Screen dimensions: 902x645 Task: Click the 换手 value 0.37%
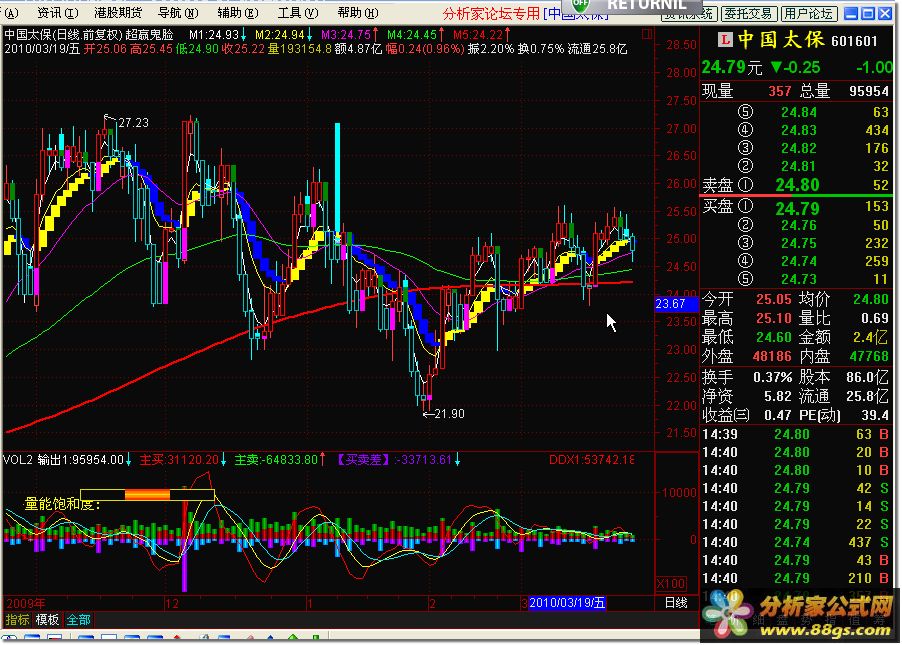click(x=773, y=377)
